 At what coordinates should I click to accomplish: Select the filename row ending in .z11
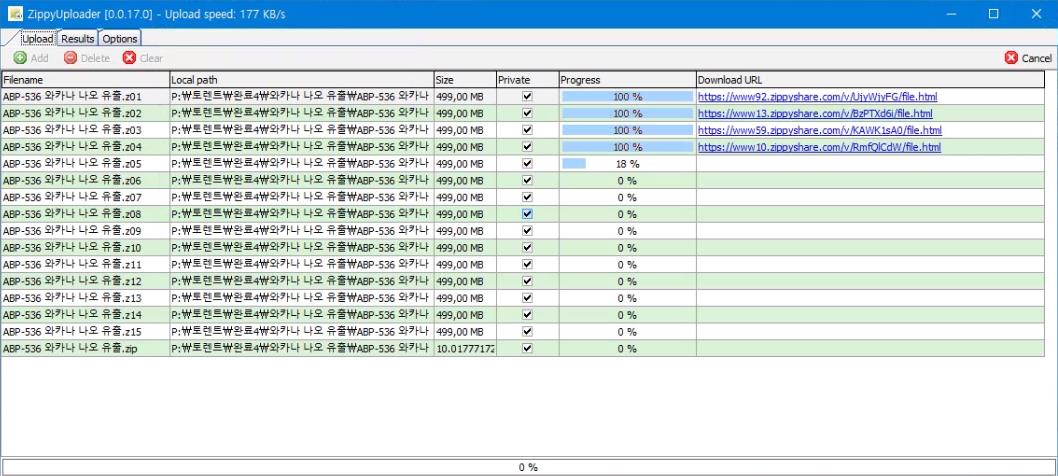click(85, 265)
